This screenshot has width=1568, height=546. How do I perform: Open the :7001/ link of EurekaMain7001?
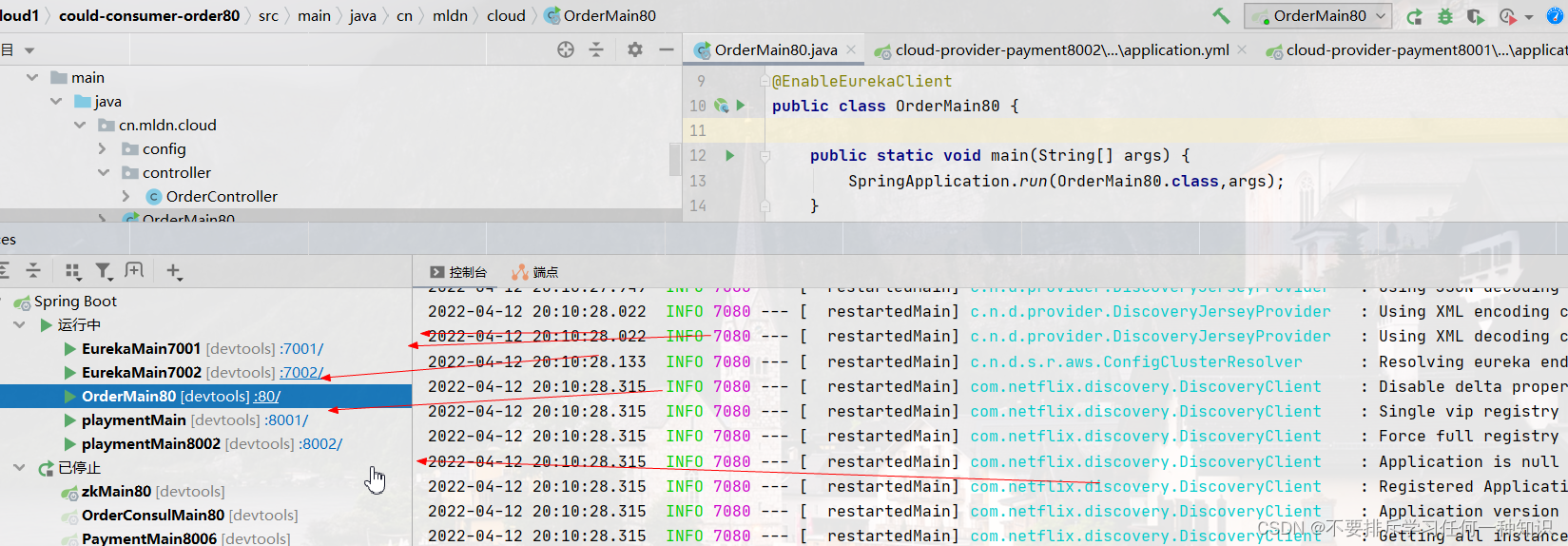point(301,349)
